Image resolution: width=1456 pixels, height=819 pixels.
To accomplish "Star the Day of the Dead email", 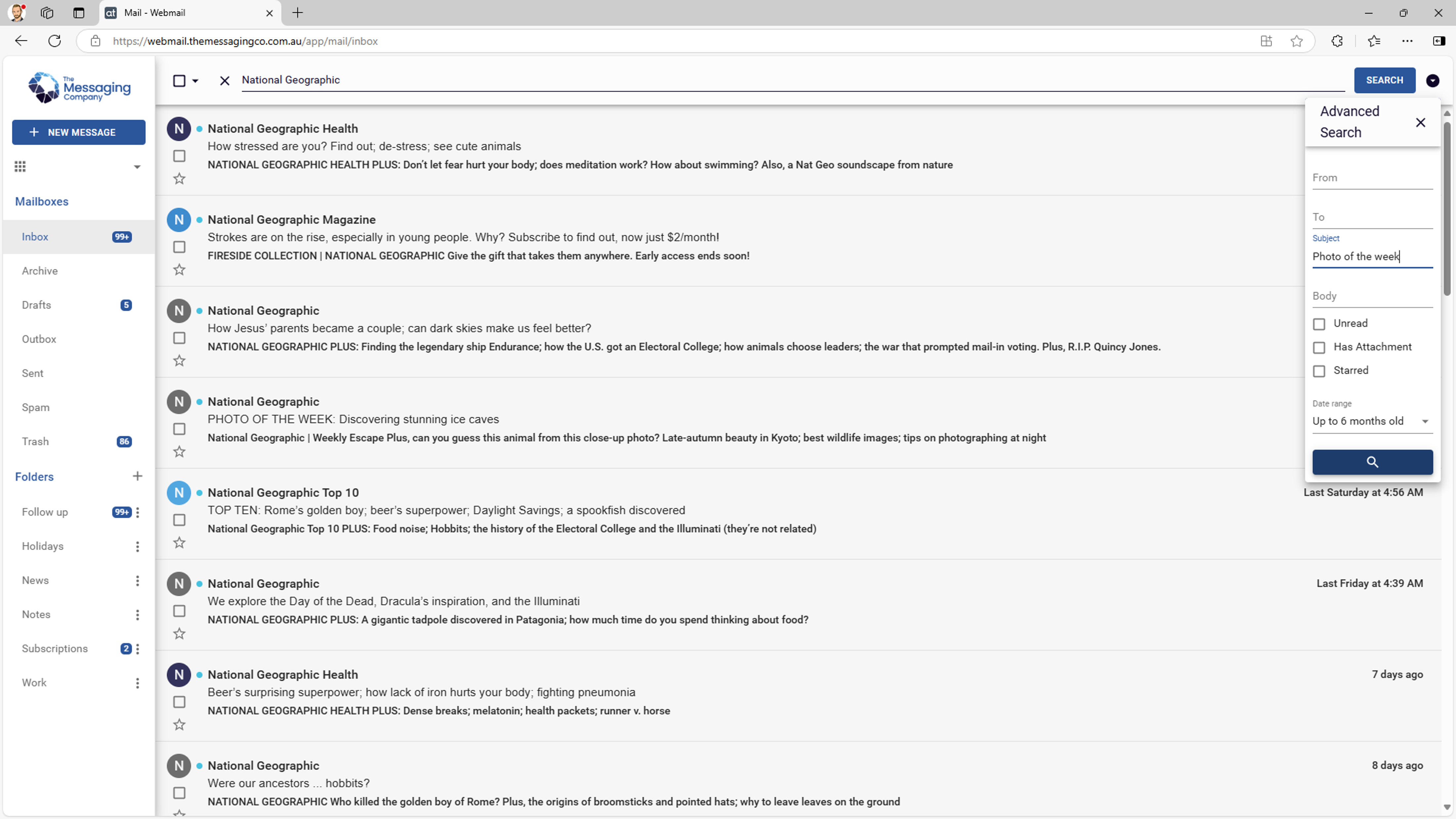I will [x=179, y=634].
